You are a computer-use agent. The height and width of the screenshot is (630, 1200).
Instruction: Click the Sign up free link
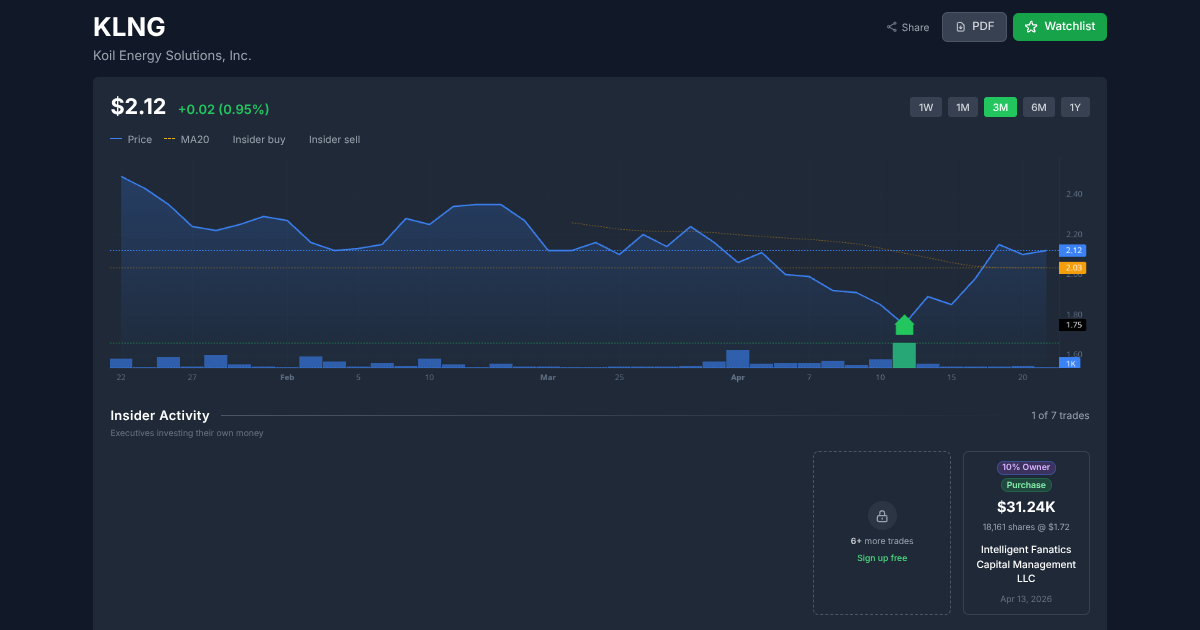882,558
